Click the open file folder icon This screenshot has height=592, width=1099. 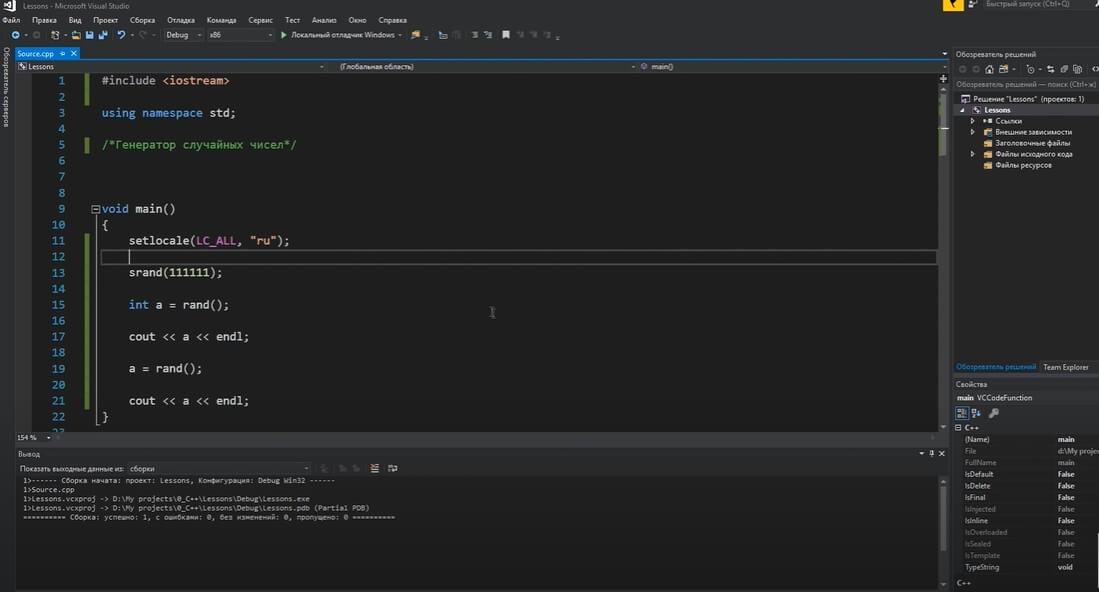click(76, 35)
